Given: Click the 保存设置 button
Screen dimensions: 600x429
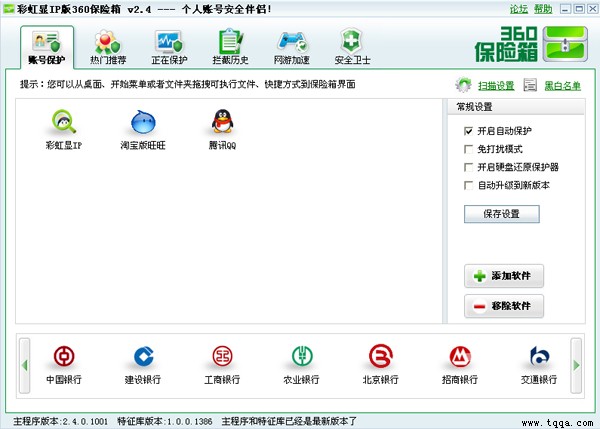Looking at the screenshot, I should click(x=502, y=214).
